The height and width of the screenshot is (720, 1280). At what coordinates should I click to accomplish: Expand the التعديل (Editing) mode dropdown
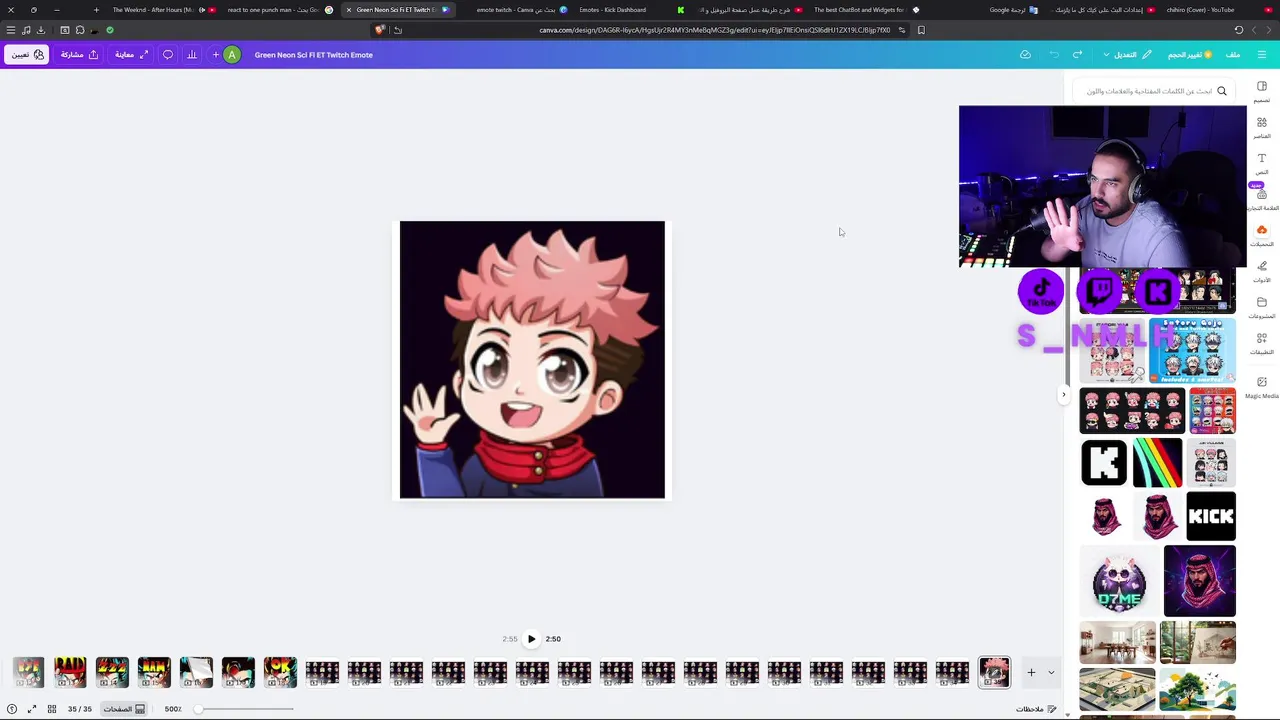1127,55
